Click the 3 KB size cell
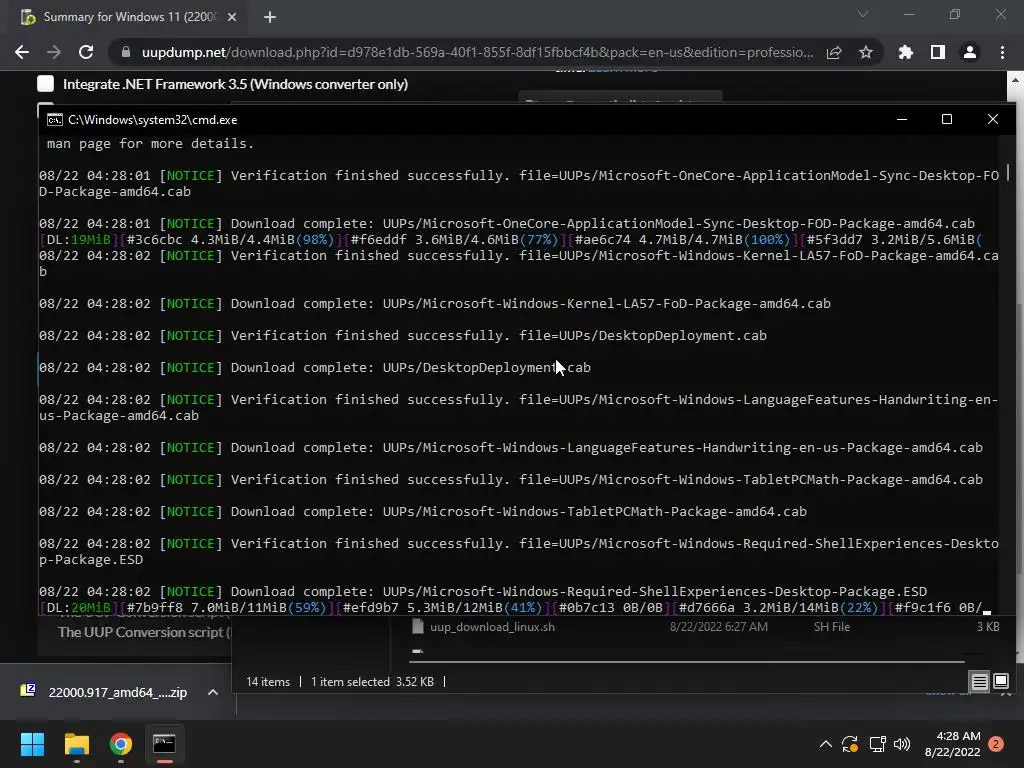Screen dimensions: 1024x768 point(988,627)
